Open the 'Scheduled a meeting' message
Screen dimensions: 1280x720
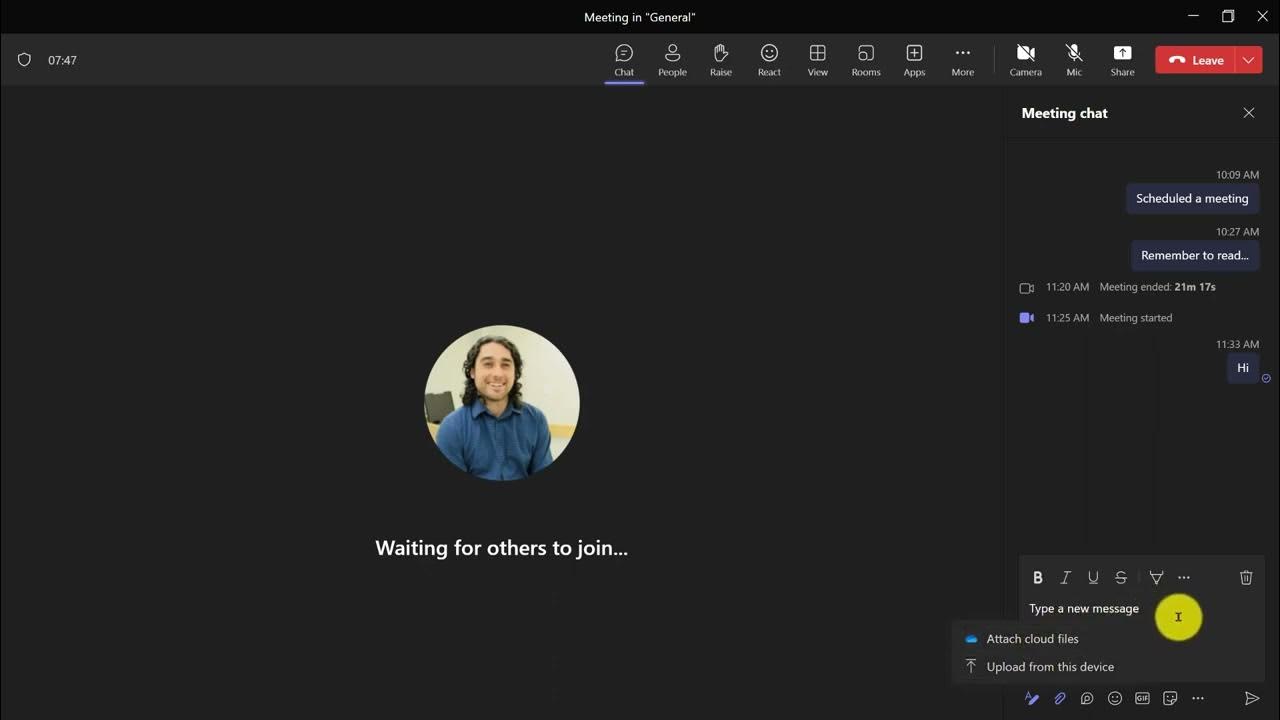click(x=1192, y=198)
